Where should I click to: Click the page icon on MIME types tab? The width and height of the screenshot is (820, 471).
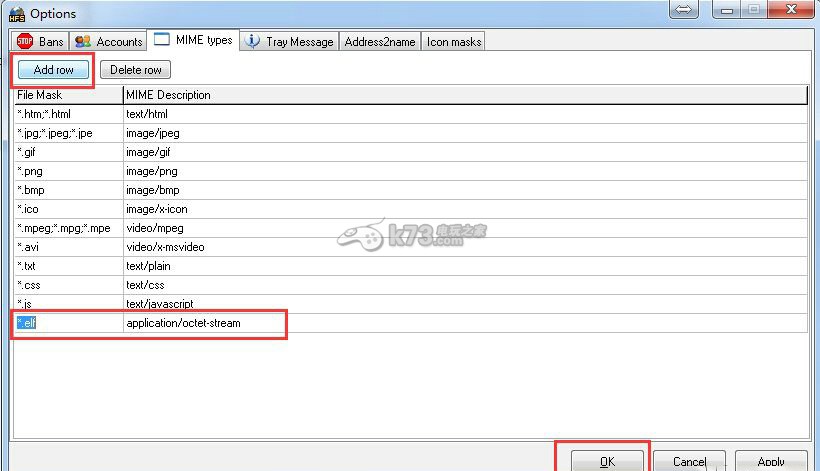(x=162, y=40)
